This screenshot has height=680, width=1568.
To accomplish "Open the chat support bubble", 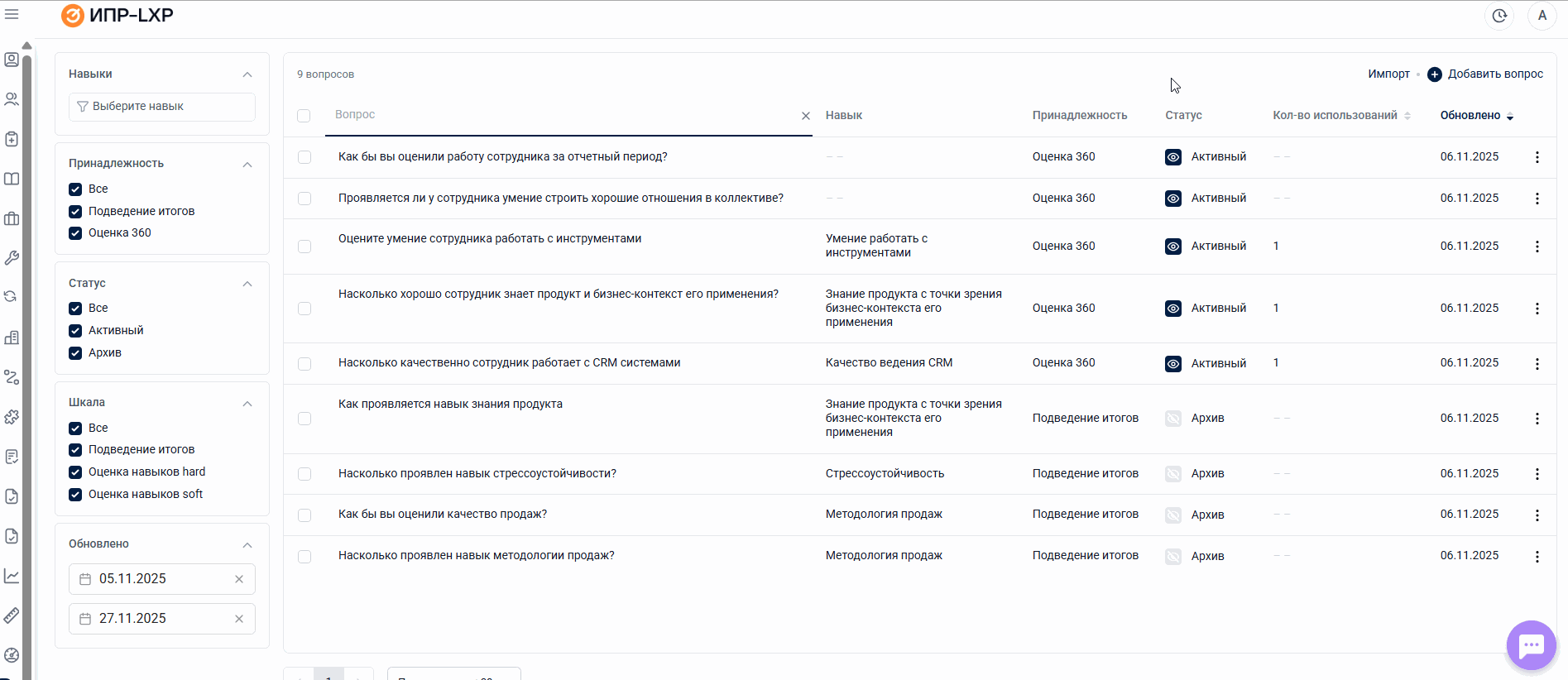I will 1531,644.
